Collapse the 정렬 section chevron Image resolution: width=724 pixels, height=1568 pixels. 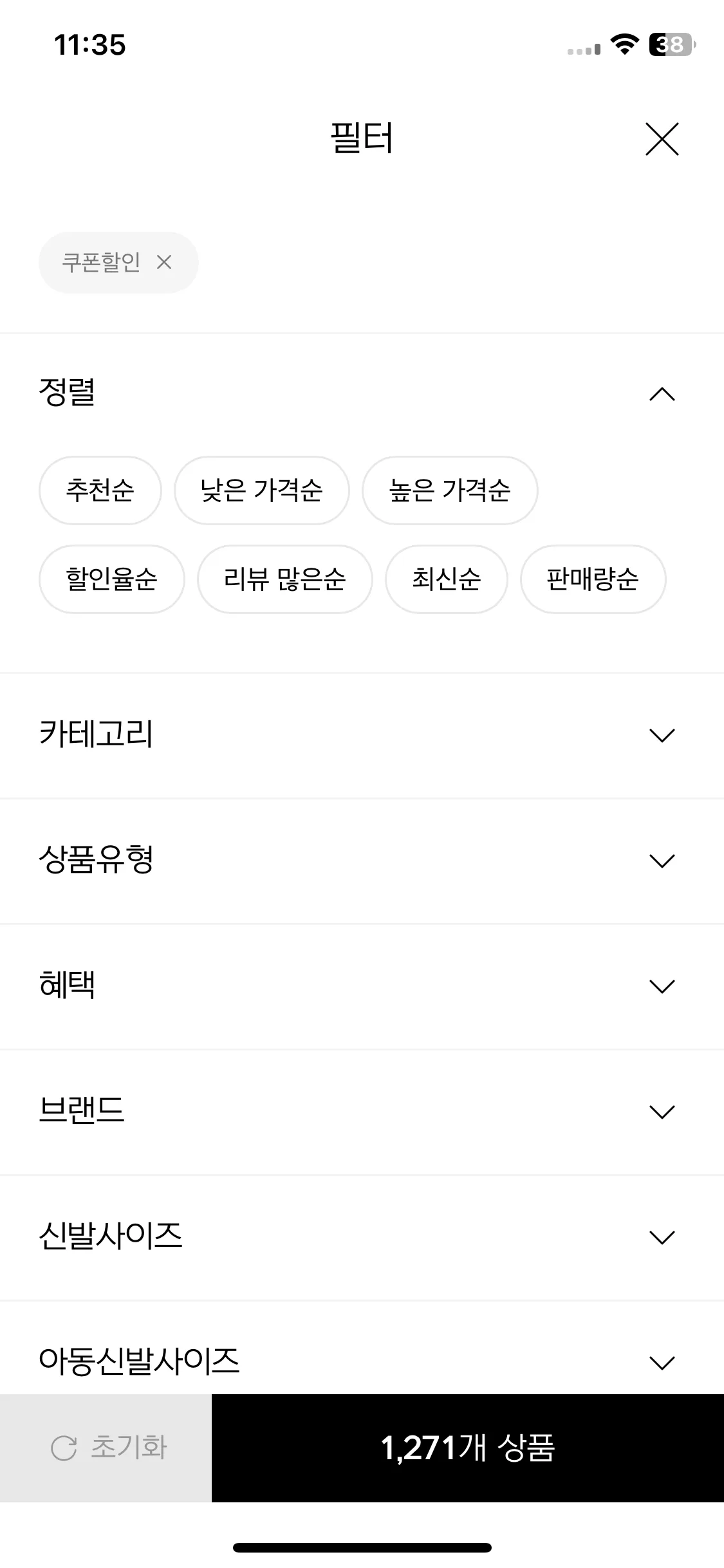tap(662, 395)
